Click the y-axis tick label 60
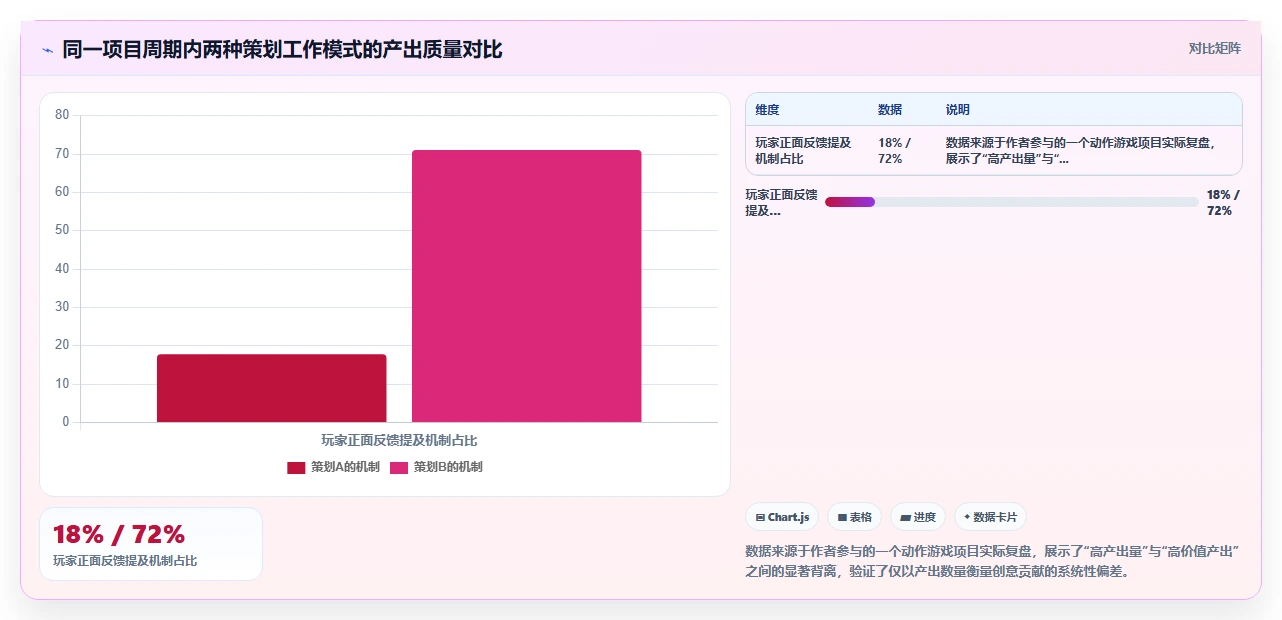 coord(62,192)
